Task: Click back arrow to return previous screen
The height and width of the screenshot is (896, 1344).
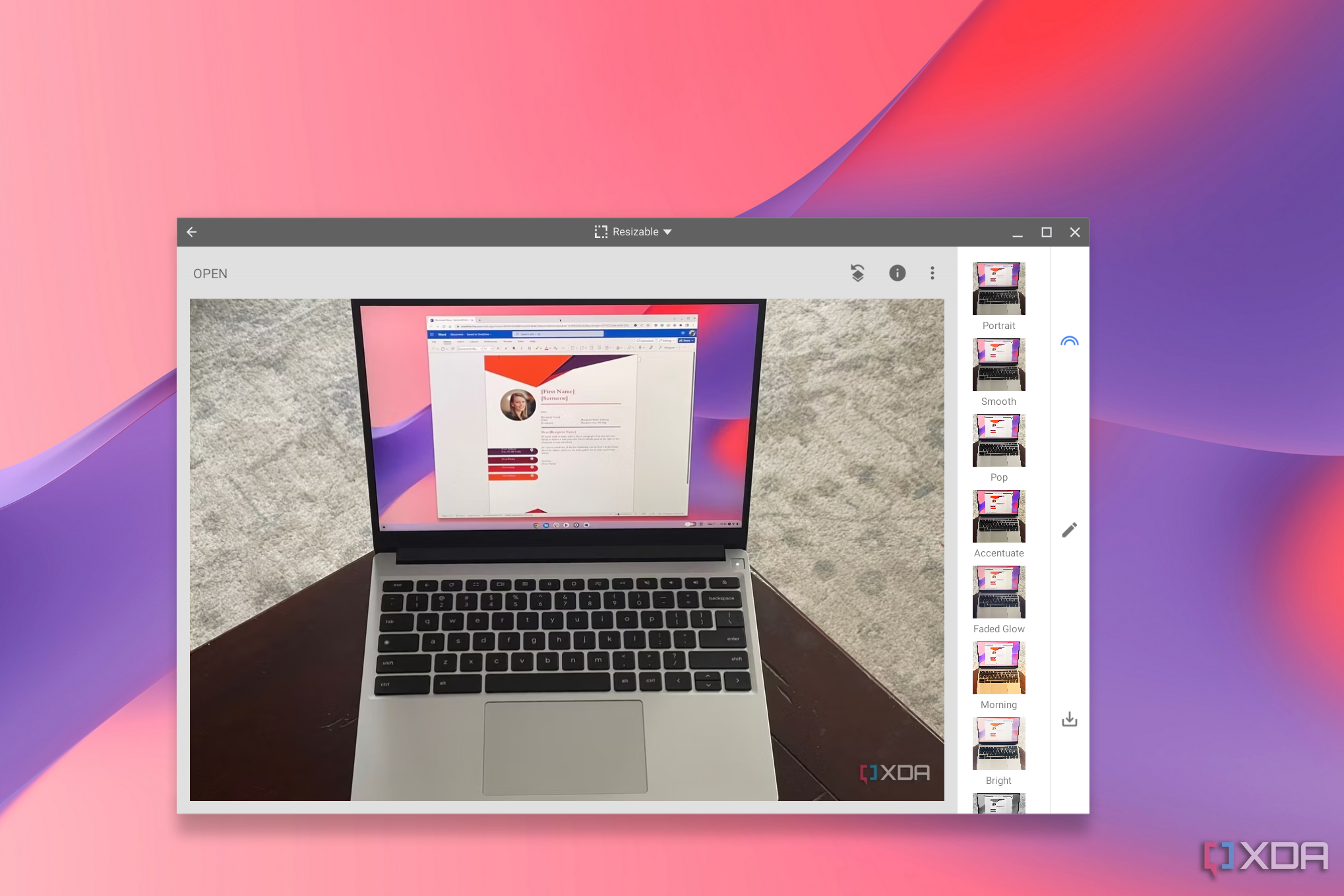Action: point(192,231)
